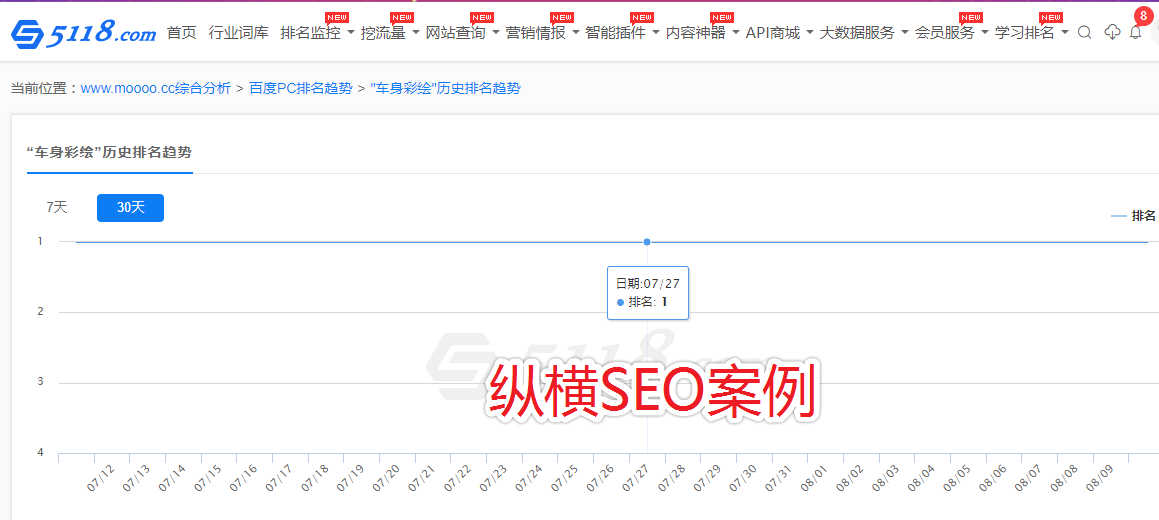The image size is (1159, 520).
Task: Open the 网站查询 dropdown menu
Action: click(462, 33)
